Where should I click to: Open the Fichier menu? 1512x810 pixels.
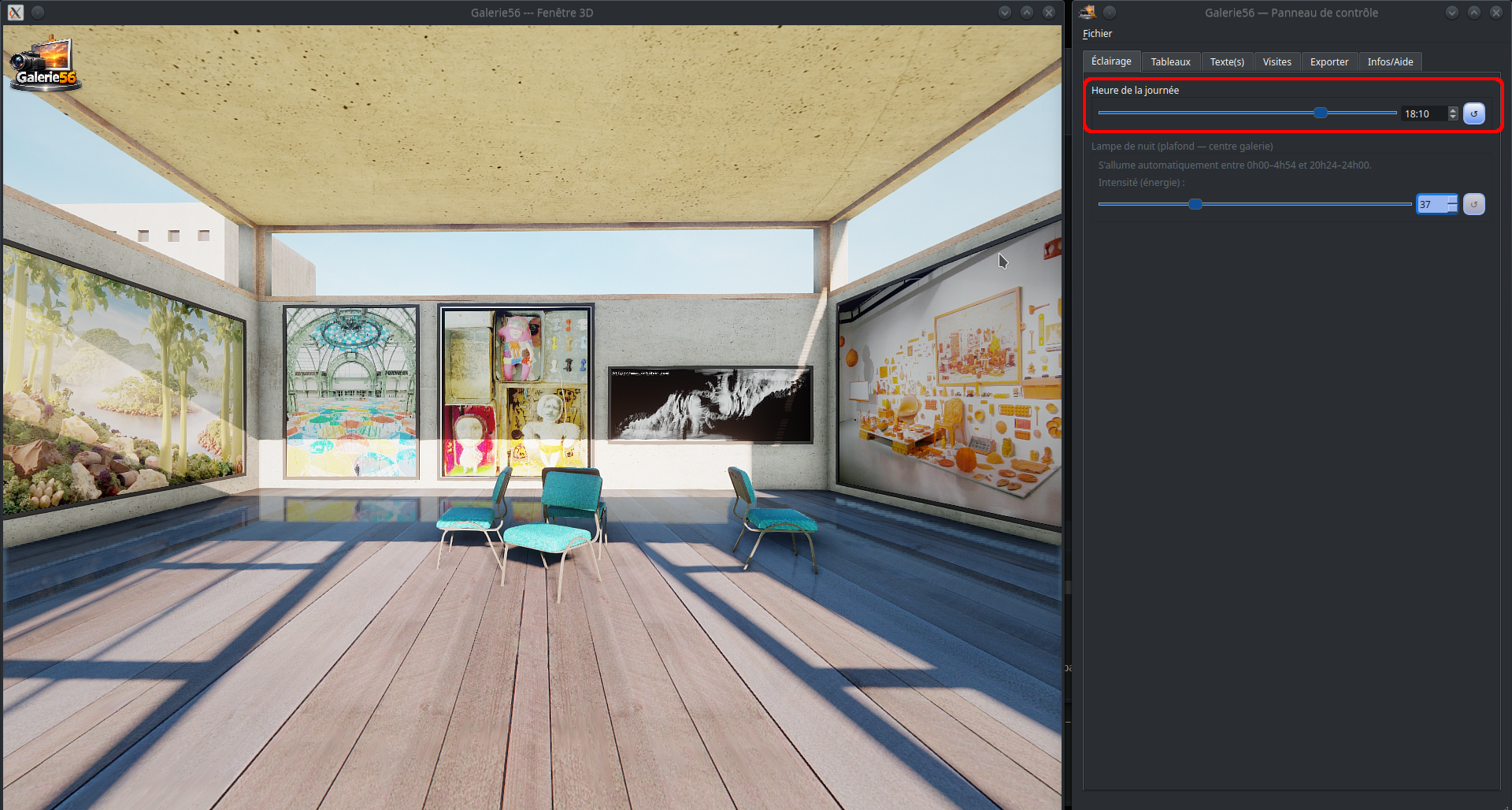1097,34
